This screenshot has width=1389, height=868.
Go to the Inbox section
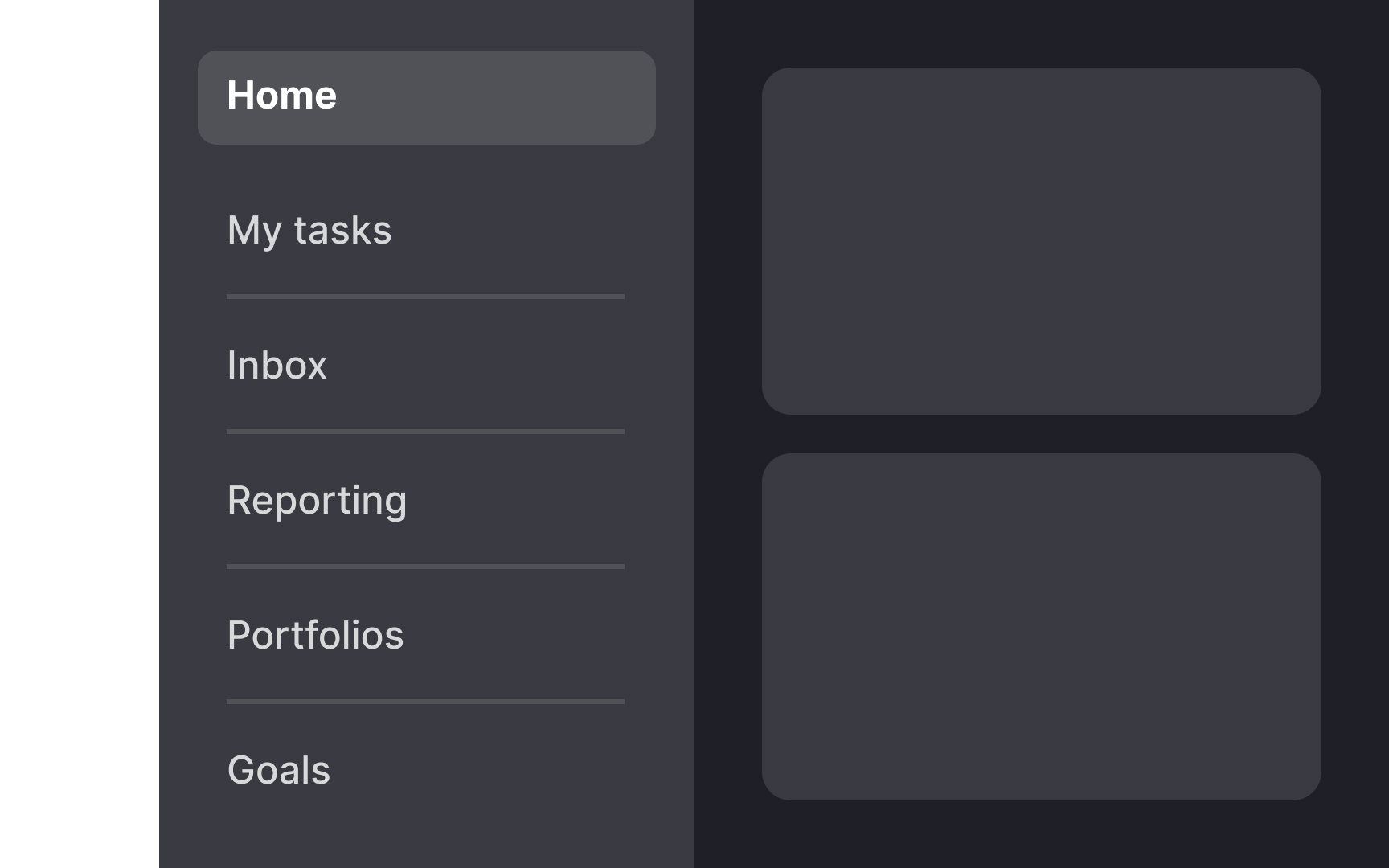click(x=277, y=366)
